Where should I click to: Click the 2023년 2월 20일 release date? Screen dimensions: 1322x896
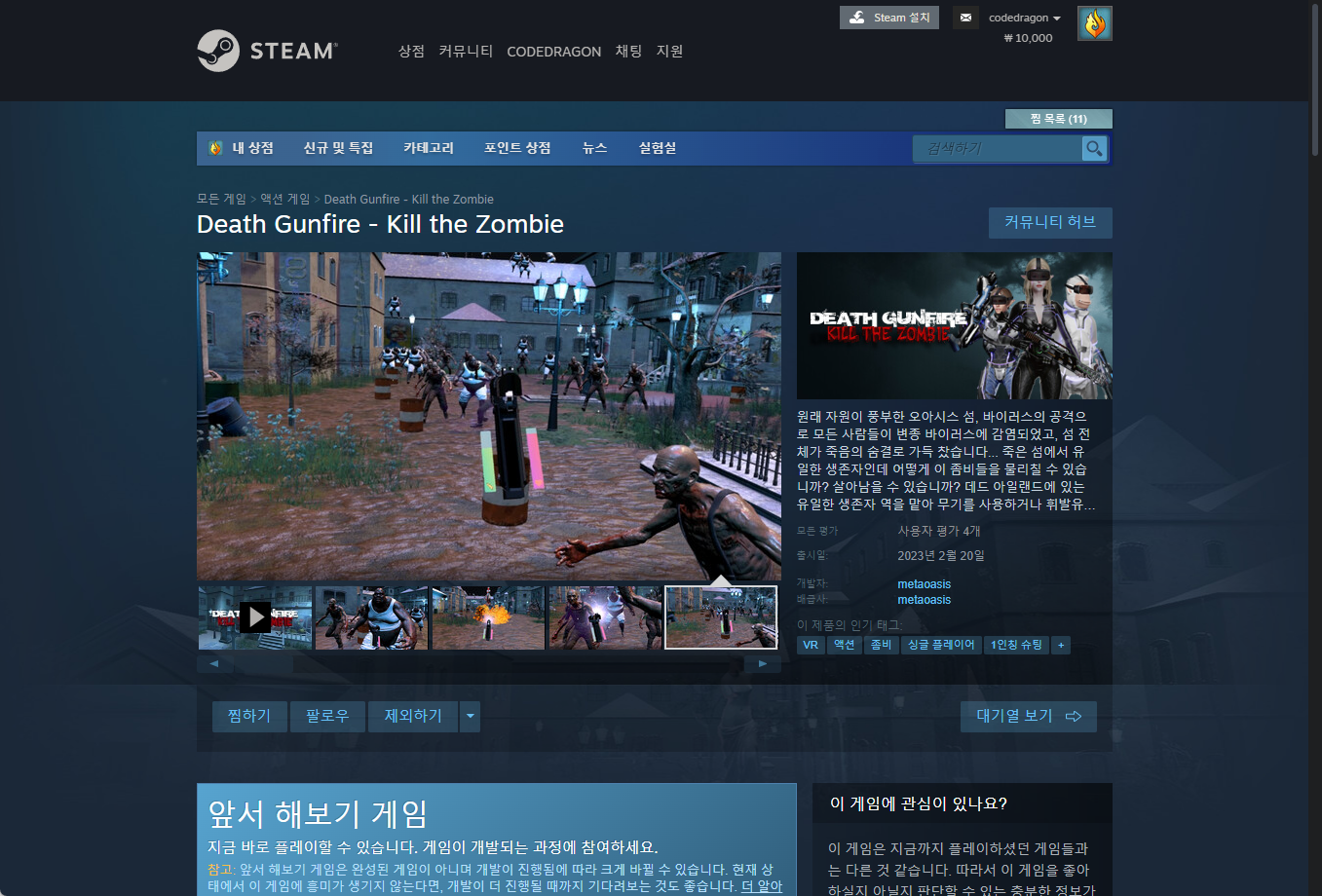(941, 555)
